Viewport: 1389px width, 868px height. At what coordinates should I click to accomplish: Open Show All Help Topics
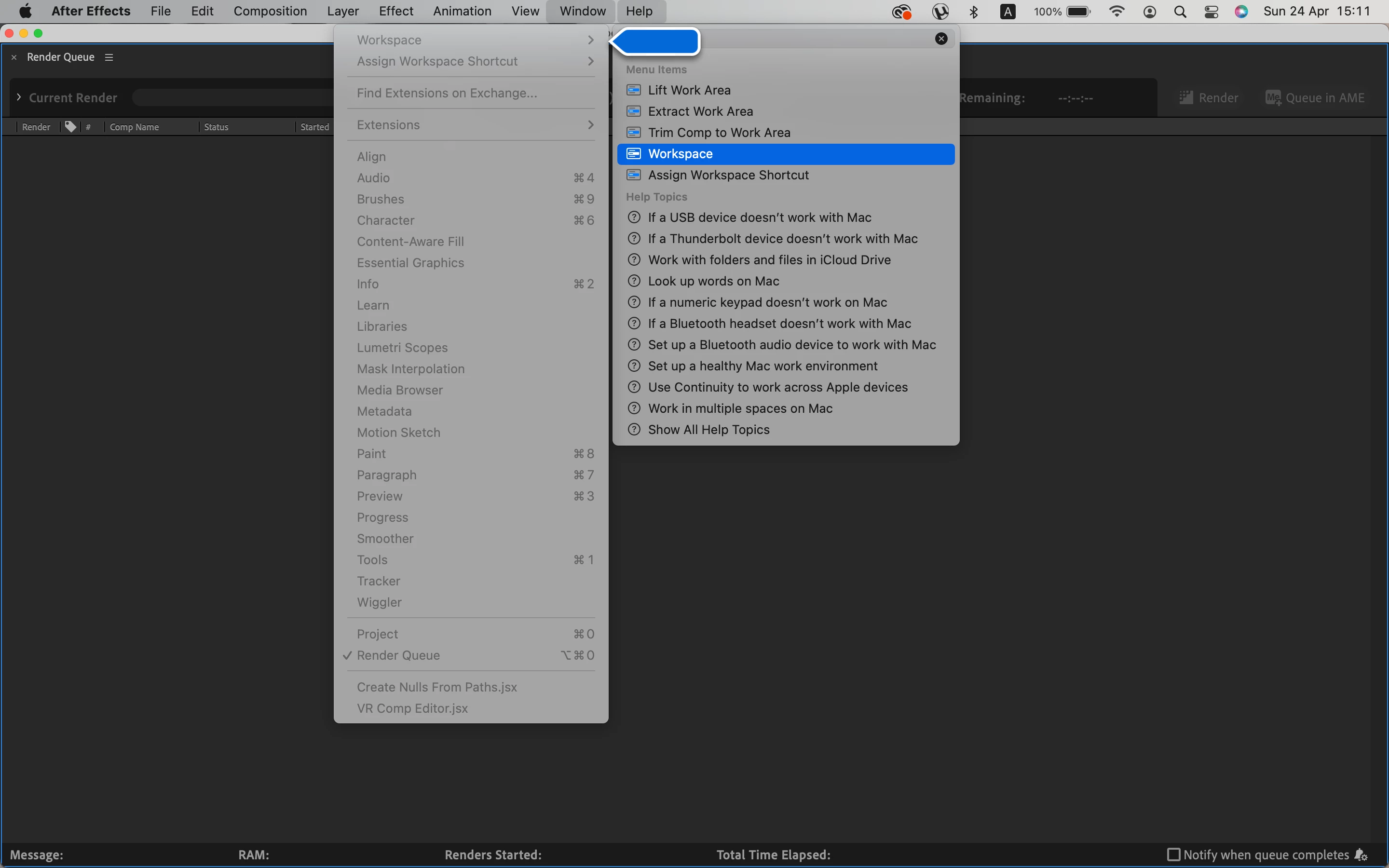708,429
